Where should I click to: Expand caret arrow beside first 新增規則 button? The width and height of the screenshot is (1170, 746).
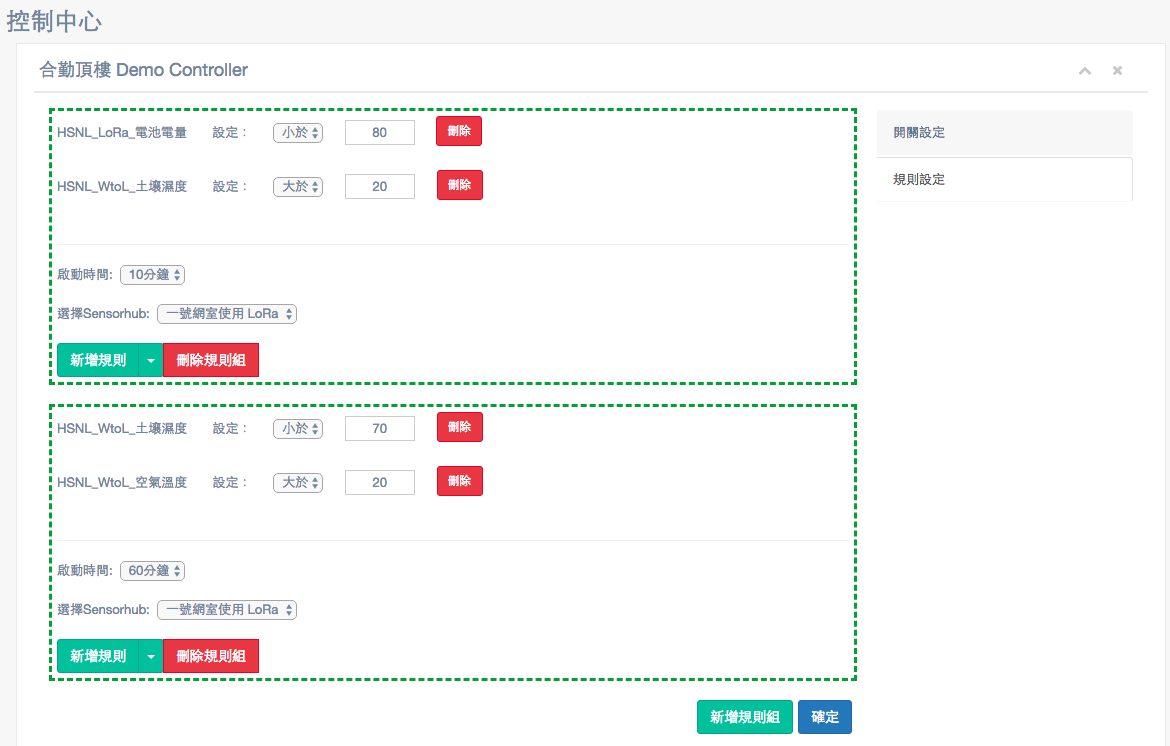pyautogui.click(x=150, y=360)
